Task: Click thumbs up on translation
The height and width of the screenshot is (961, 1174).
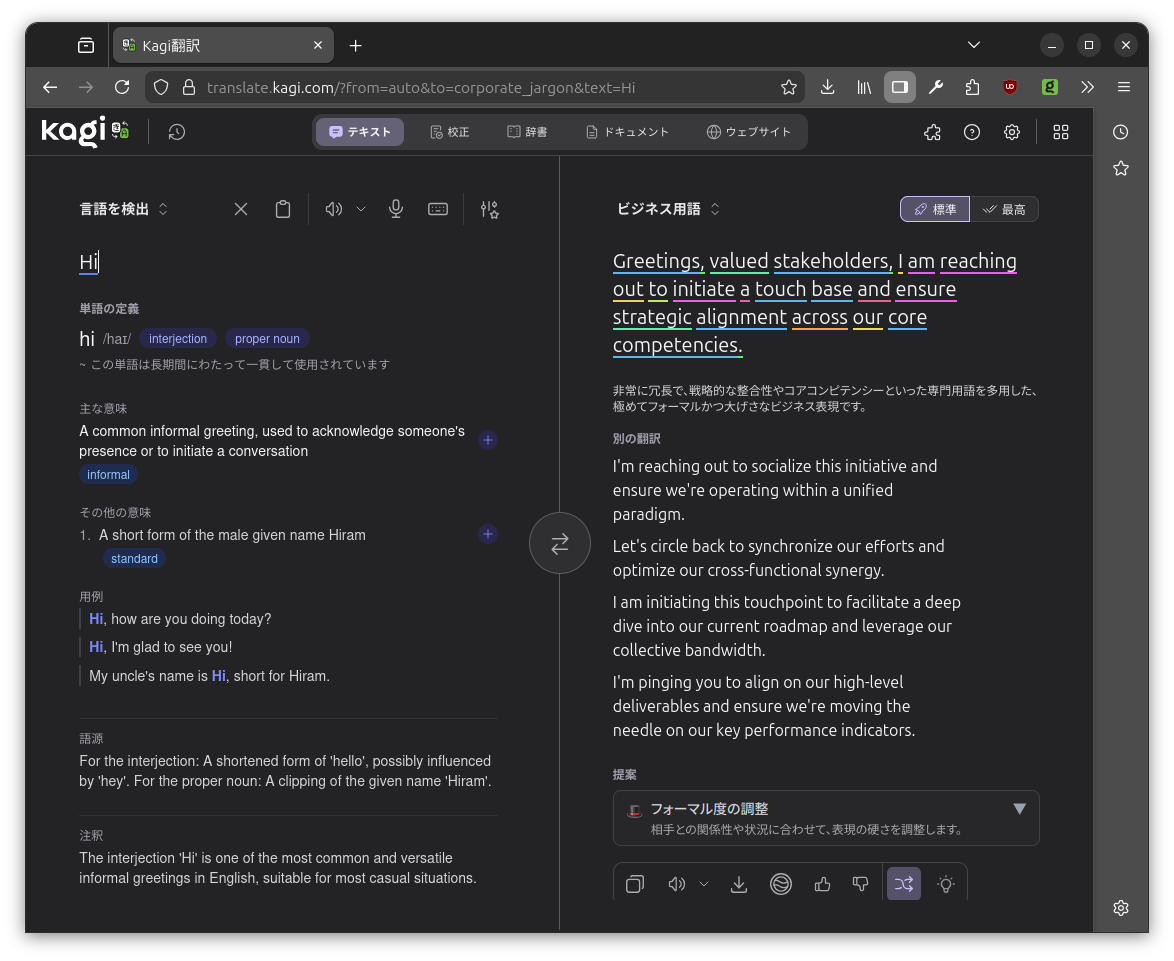Action: point(823,884)
